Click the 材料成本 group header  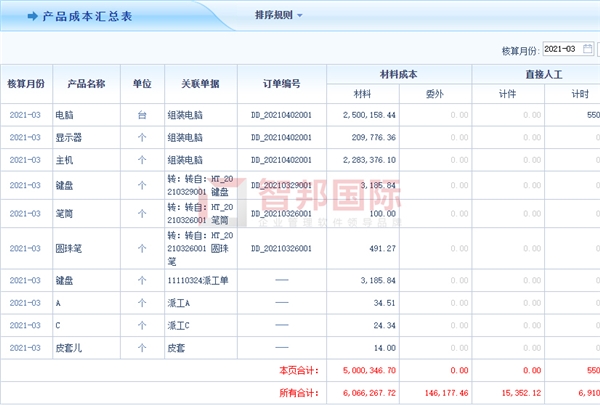click(398, 73)
